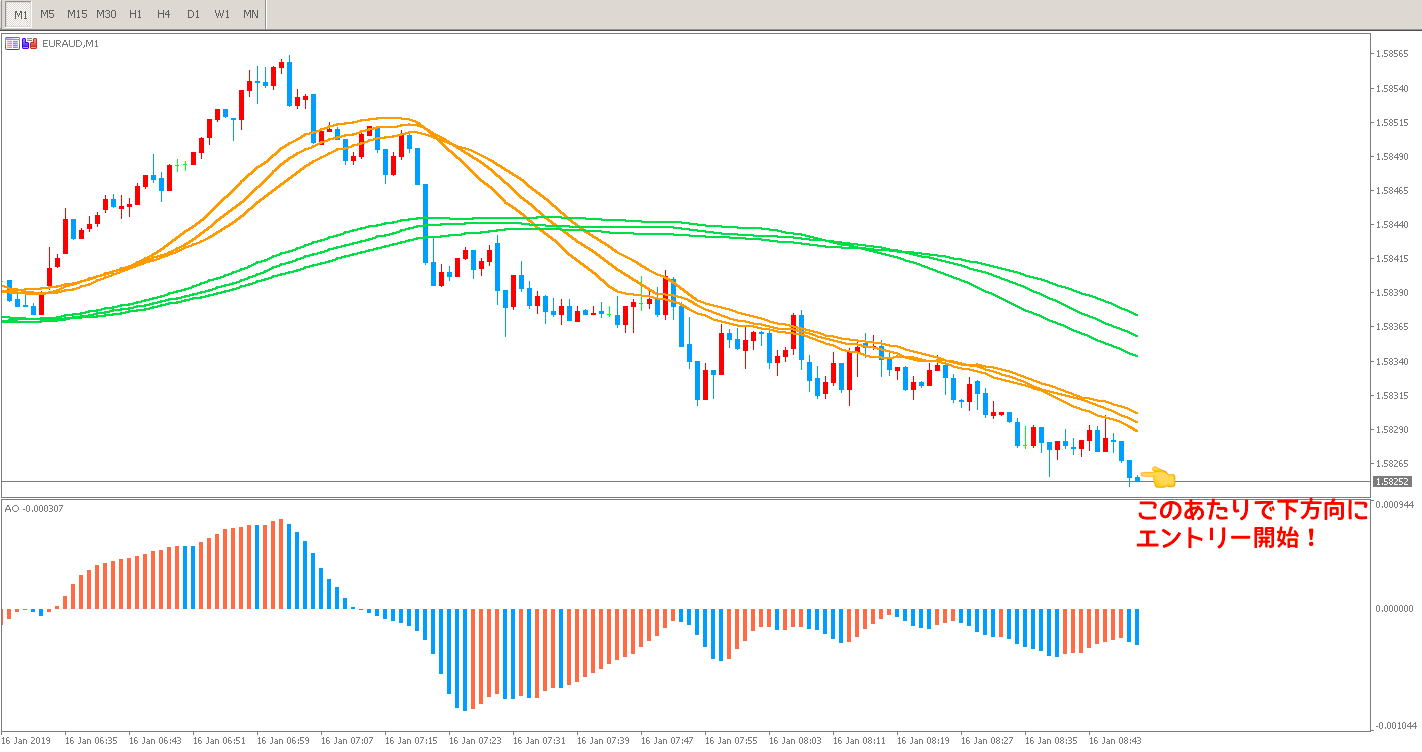Switch chart to M15 timeframe
The height and width of the screenshot is (752, 1422).
tap(76, 14)
